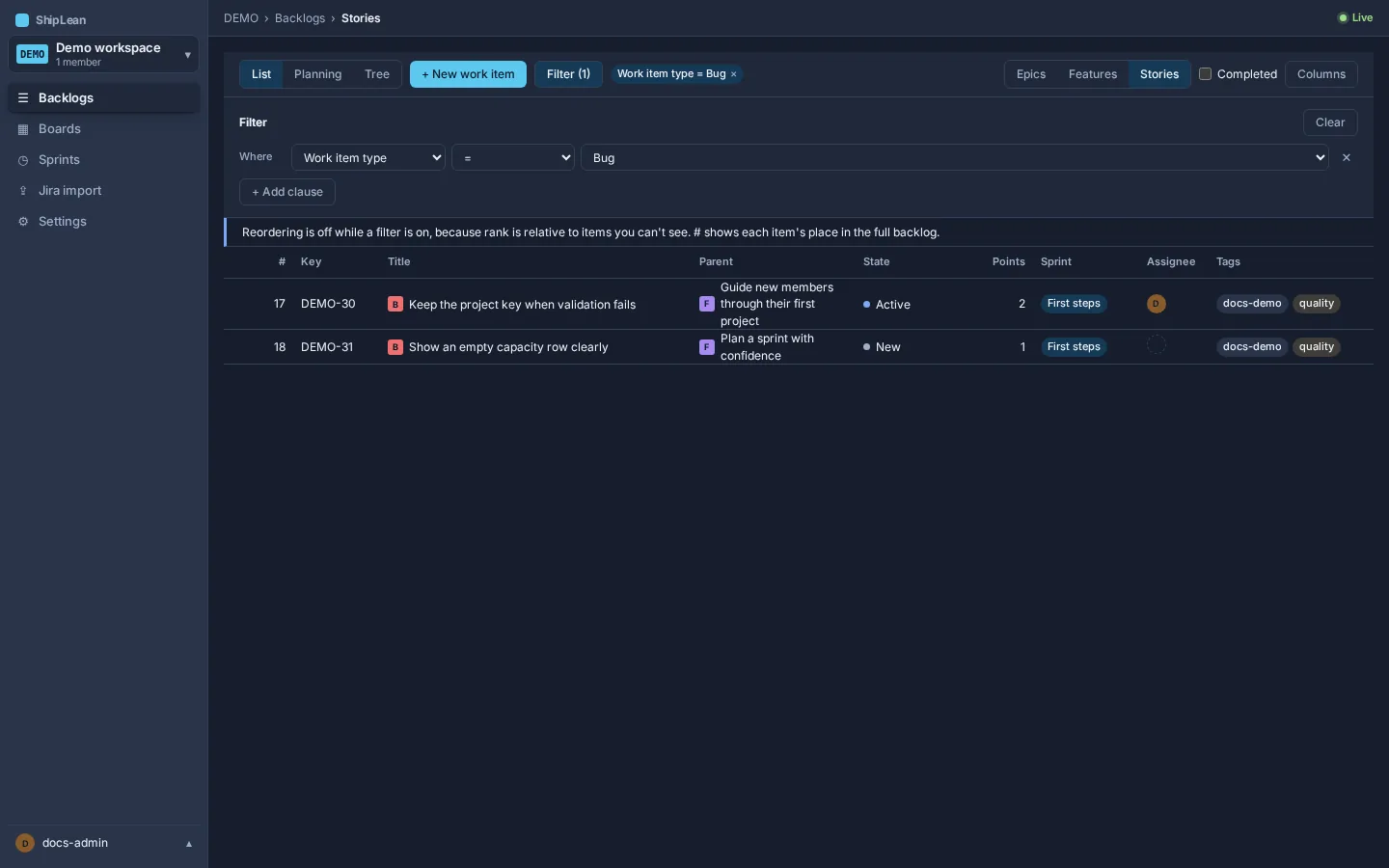
Task: Toggle the Completed checkbox
Action: click(1205, 73)
